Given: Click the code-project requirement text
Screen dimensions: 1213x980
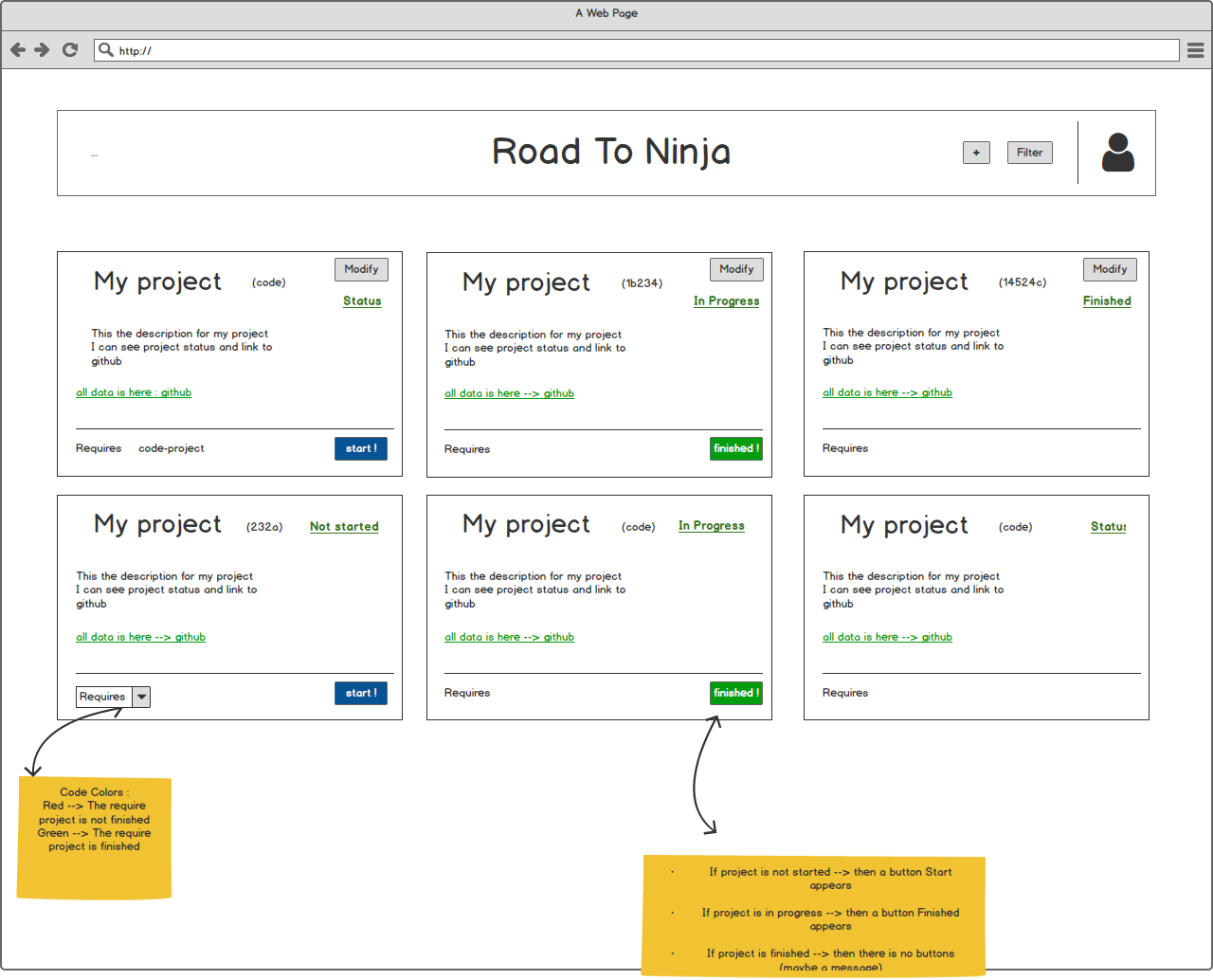Looking at the screenshot, I should pyautogui.click(x=172, y=448).
